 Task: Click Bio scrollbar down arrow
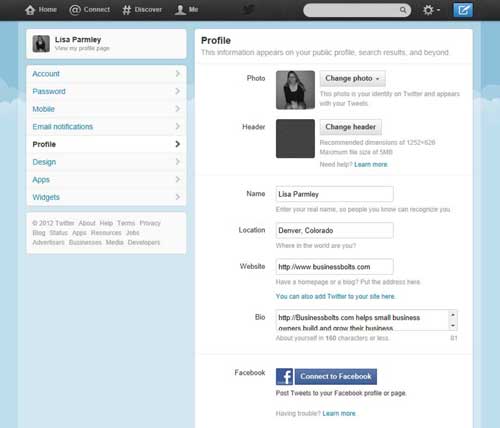click(453, 325)
